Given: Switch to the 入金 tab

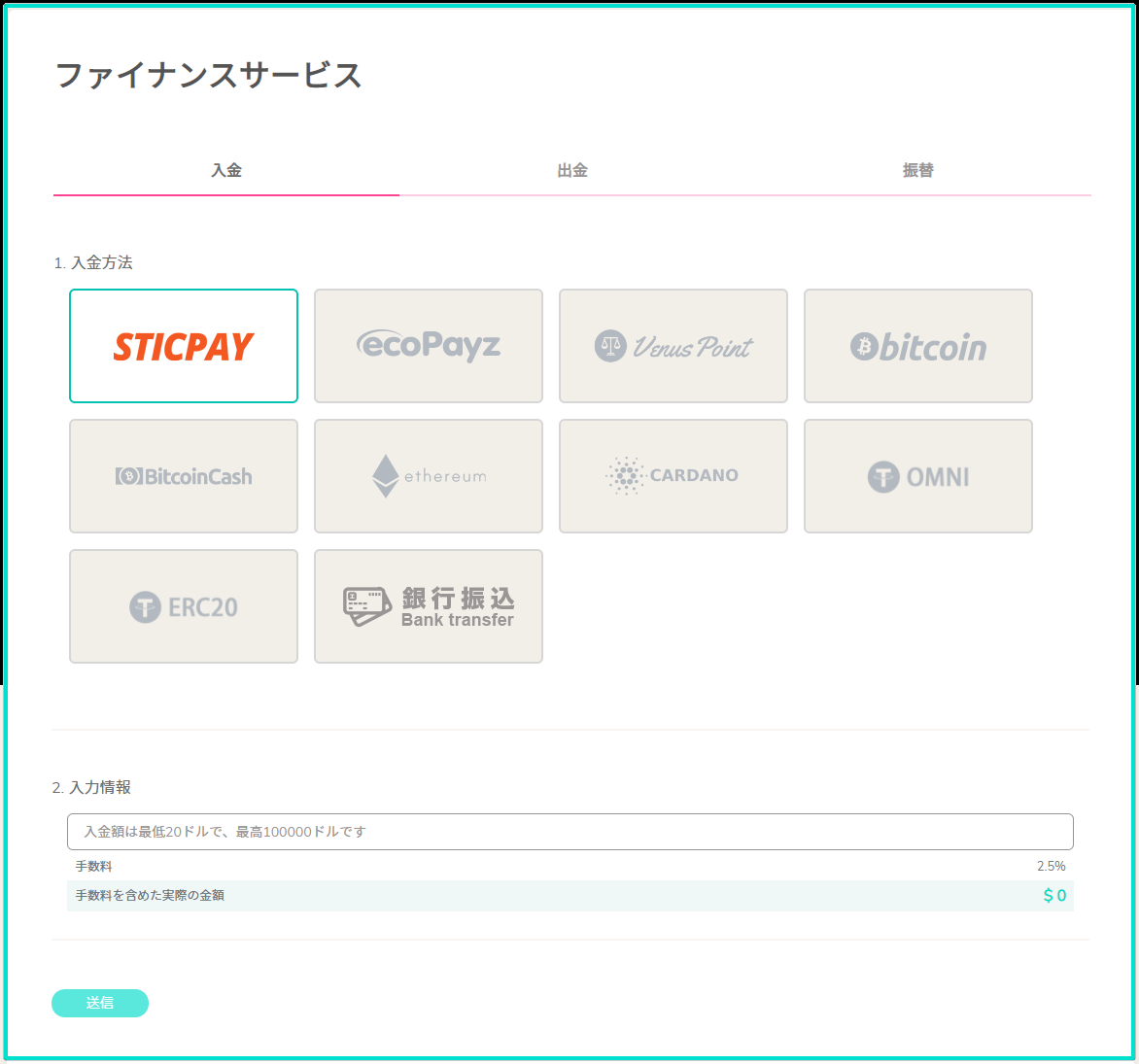Looking at the screenshot, I should (226, 171).
